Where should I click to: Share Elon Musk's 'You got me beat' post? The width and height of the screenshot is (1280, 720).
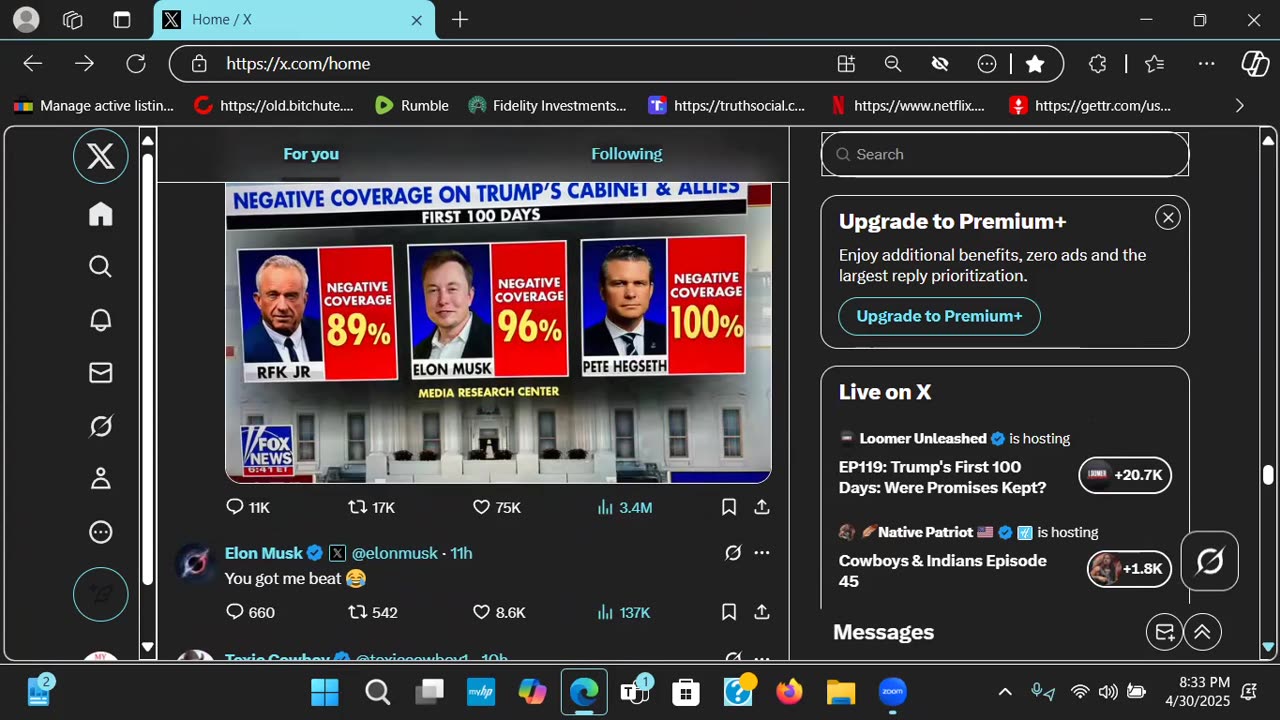tap(762, 612)
